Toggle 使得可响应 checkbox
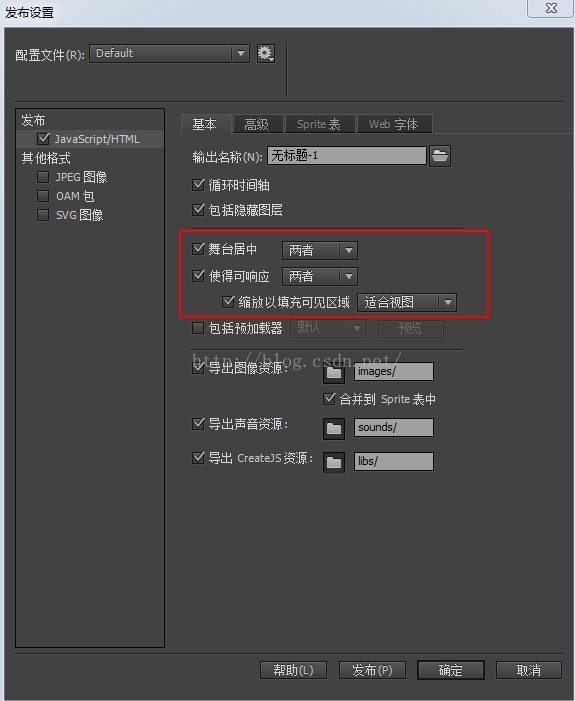Image resolution: width=575 pixels, height=701 pixels. click(x=198, y=275)
